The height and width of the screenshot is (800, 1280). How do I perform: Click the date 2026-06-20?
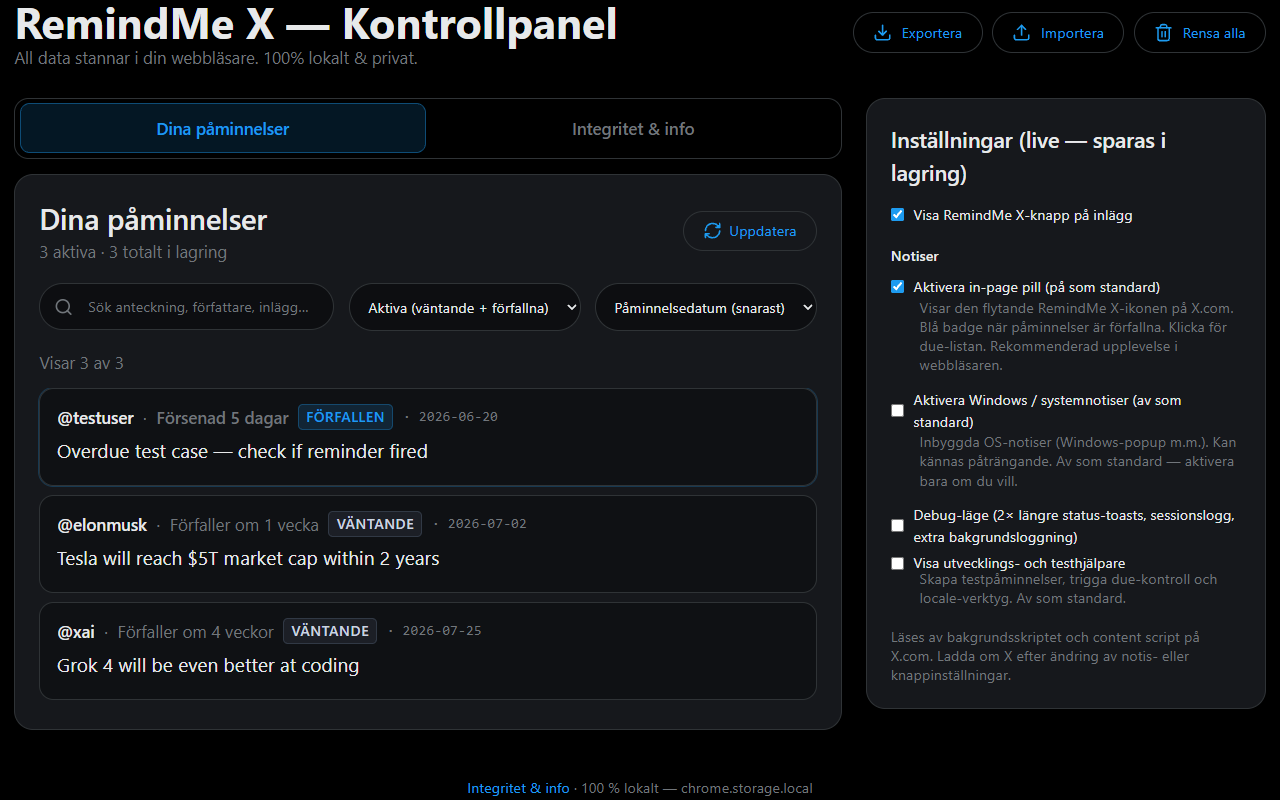click(458, 417)
